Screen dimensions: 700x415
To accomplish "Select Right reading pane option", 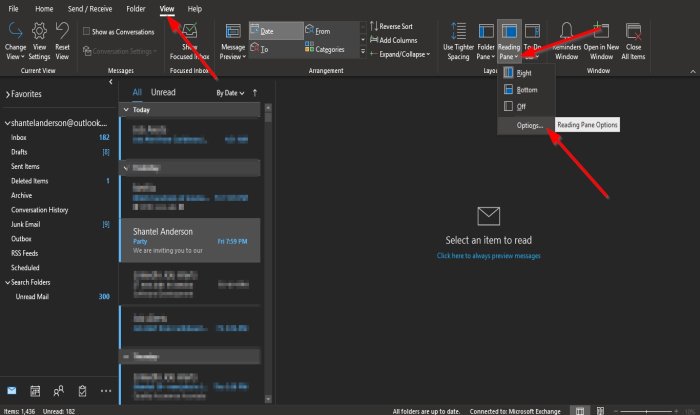I will coord(526,73).
